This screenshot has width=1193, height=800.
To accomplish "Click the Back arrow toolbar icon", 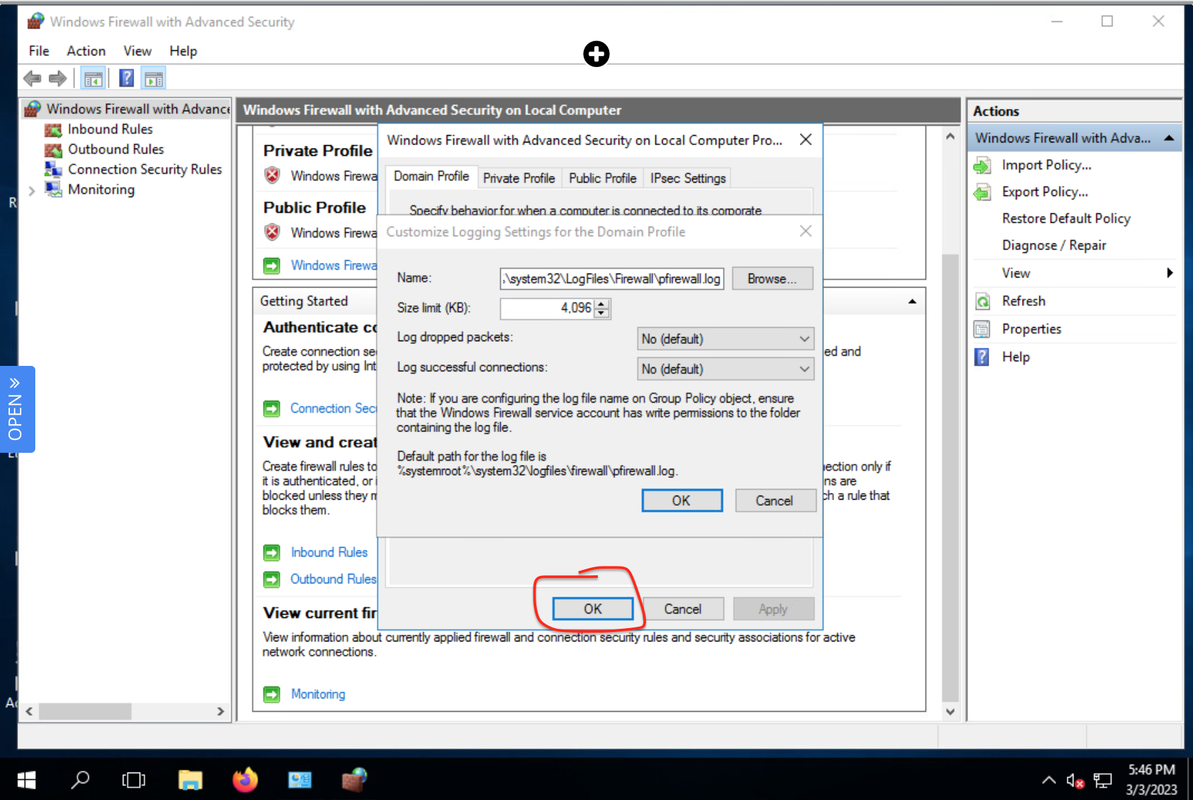I will click(x=32, y=78).
